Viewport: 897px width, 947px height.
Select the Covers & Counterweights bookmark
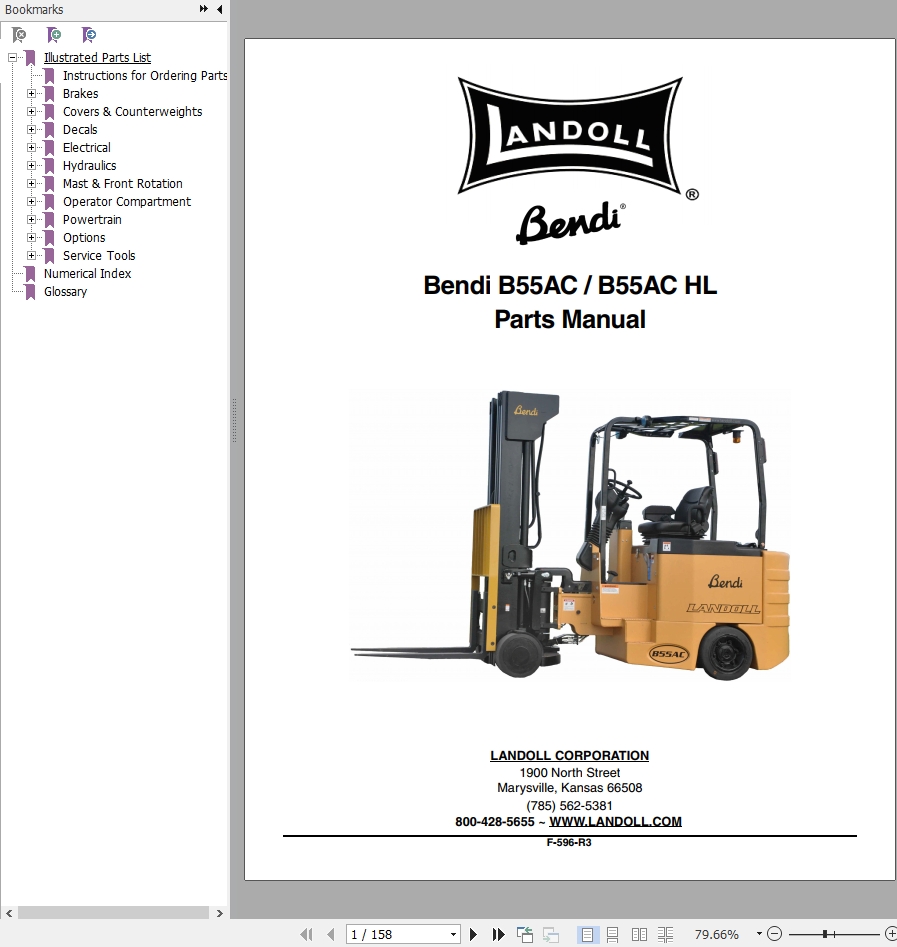[x=132, y=112]
